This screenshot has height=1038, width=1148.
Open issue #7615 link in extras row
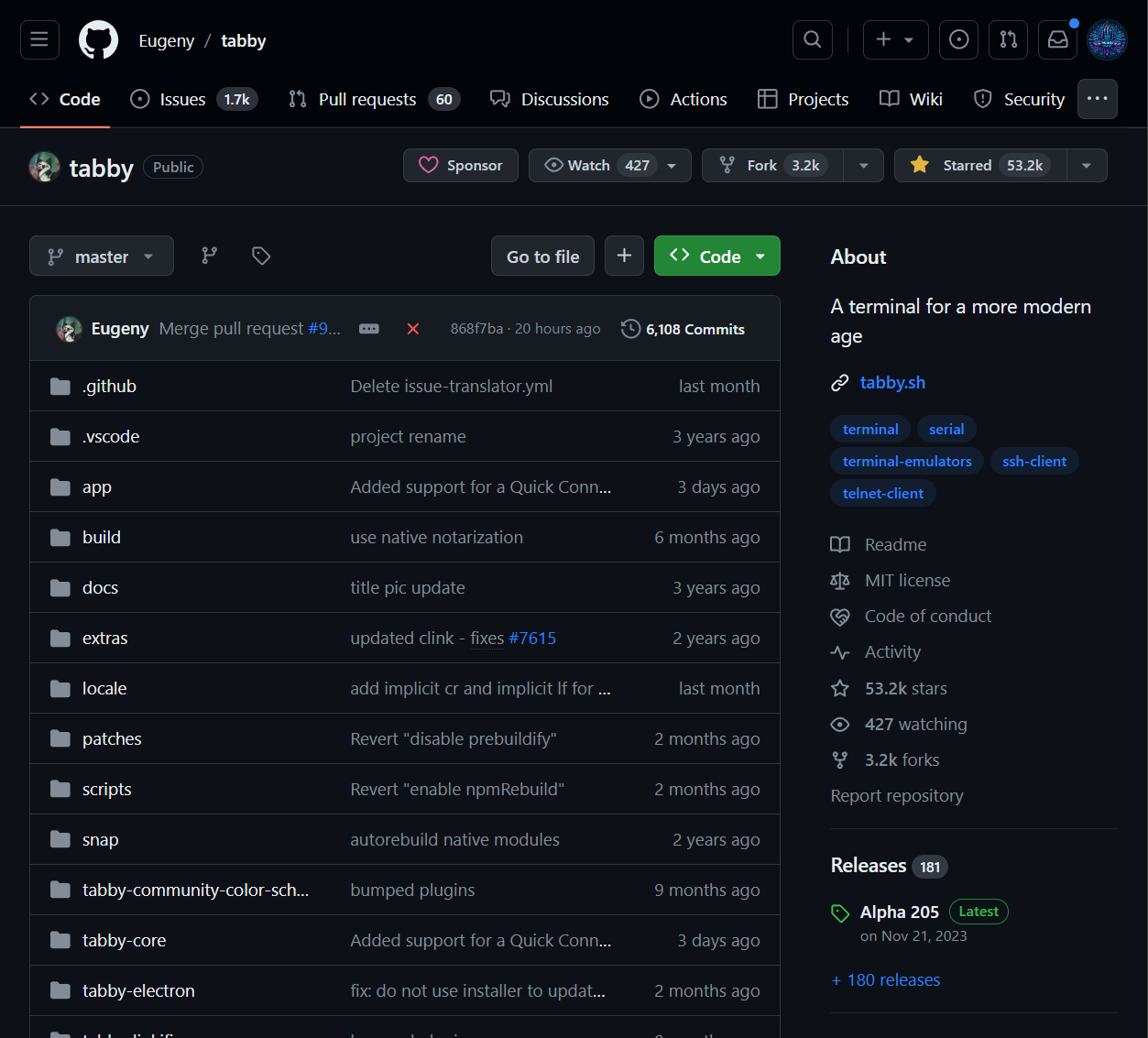pos(532,639)
